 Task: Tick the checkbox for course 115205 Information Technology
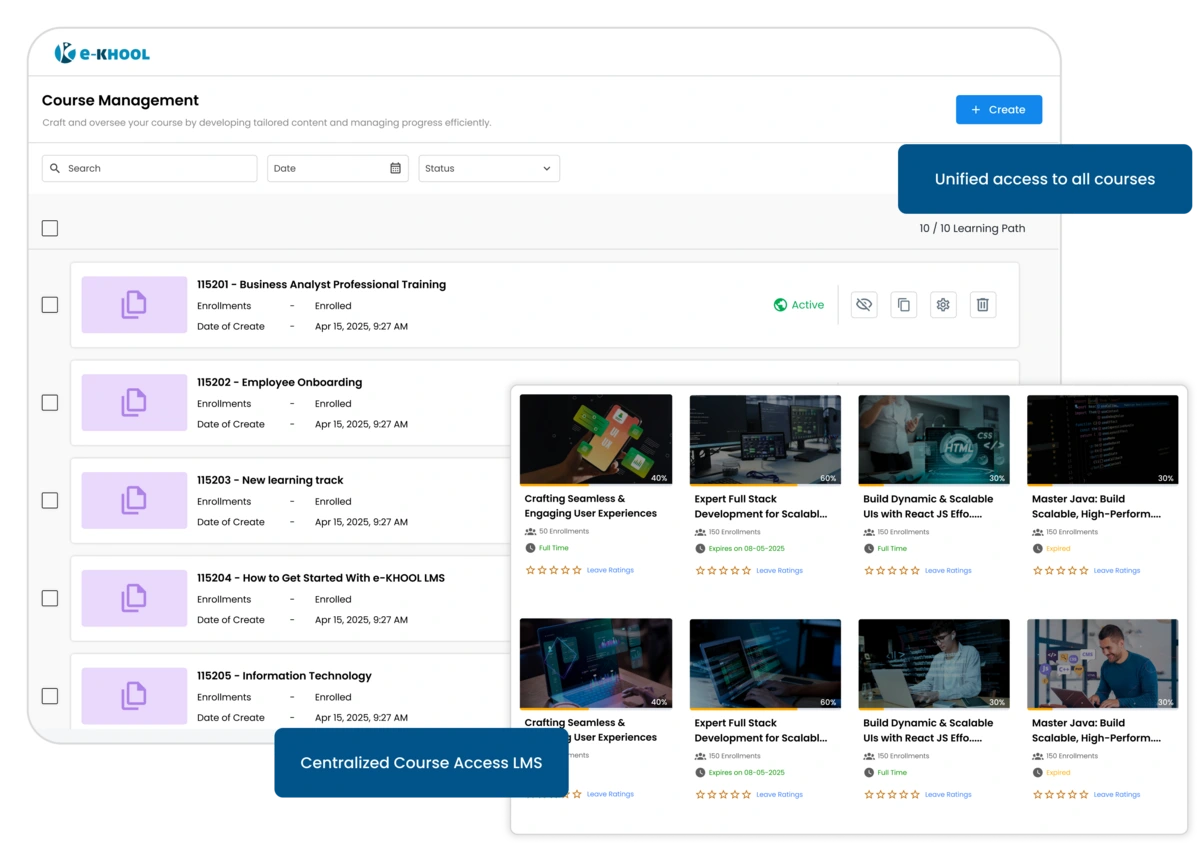click(x=49, y=695)
